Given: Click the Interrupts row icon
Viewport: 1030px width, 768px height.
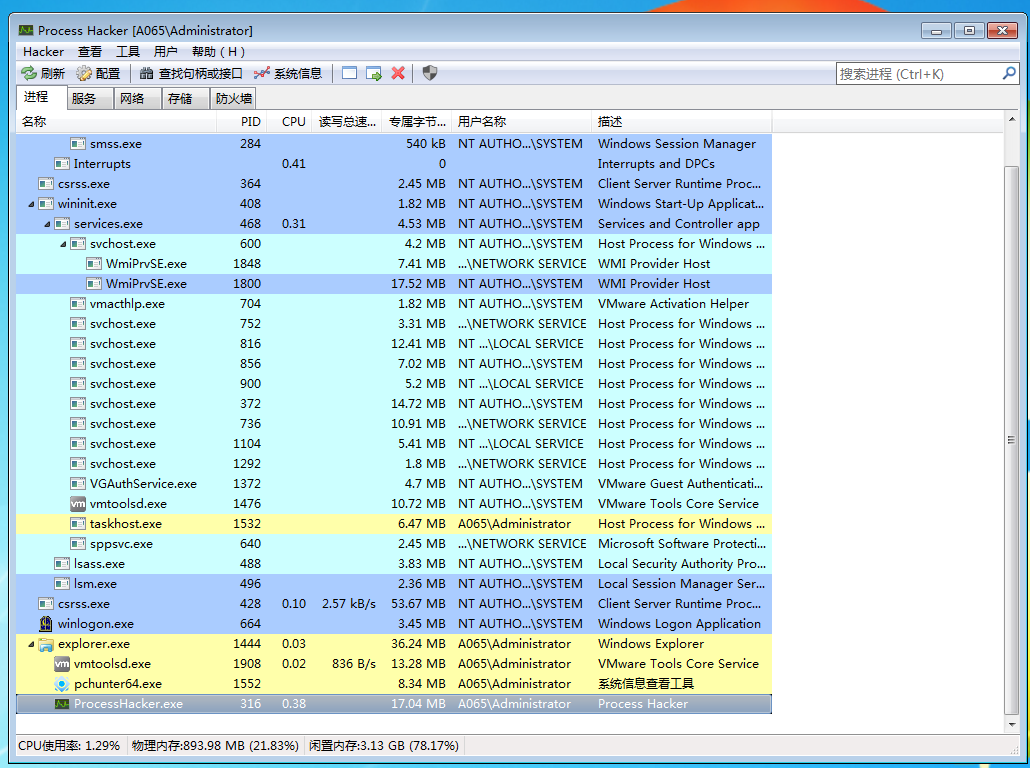Looking at the screenshot, I should coord(62,164).
